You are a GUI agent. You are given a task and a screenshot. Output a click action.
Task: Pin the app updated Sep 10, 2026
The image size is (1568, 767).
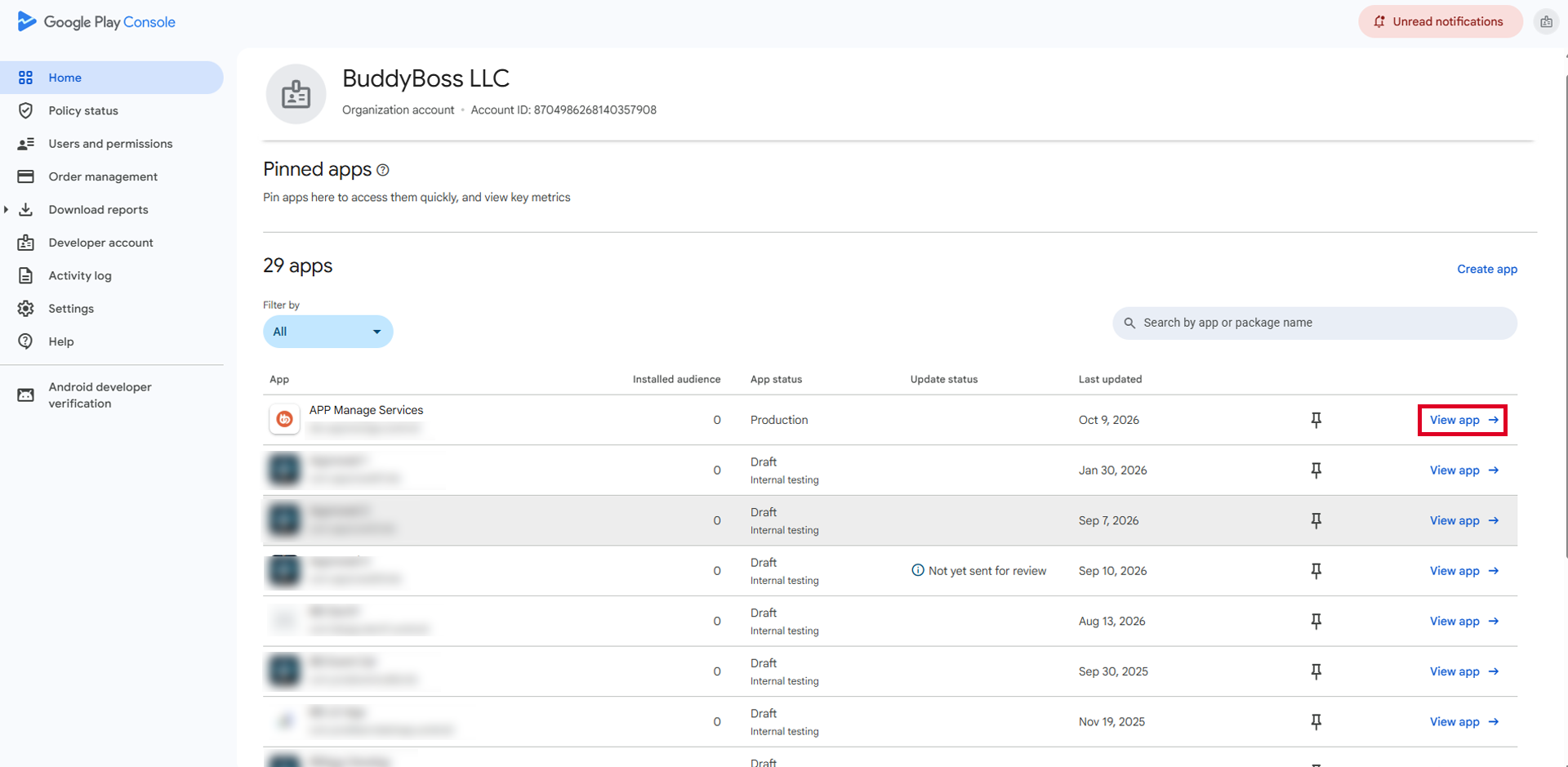point(1316,571)
